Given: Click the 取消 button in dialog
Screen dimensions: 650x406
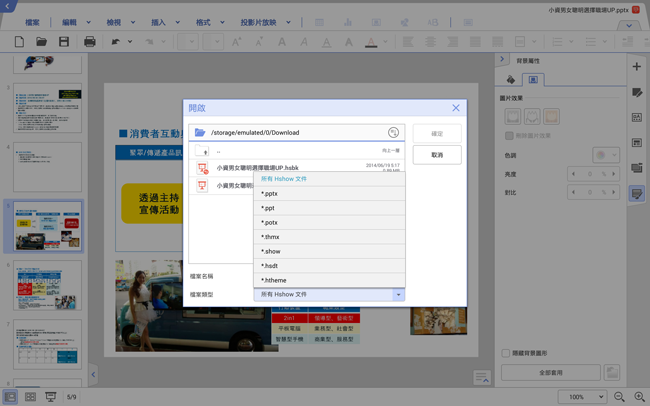Looking at the screenshot, I should pos(437,155).
